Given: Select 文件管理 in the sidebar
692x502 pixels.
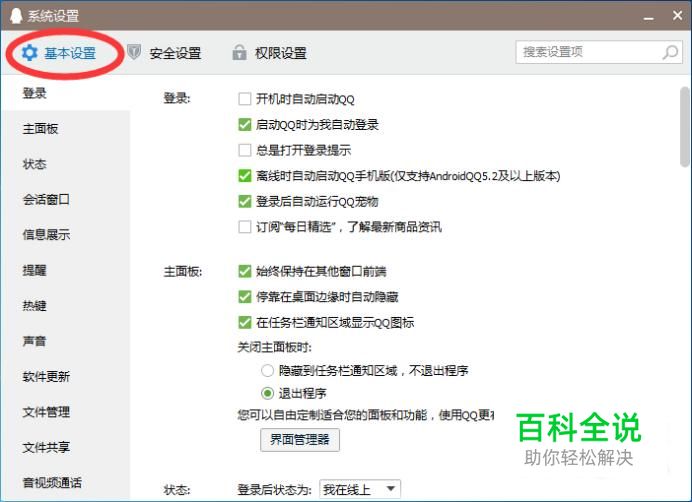Looking at the screenshot, I should pos(65,412).
